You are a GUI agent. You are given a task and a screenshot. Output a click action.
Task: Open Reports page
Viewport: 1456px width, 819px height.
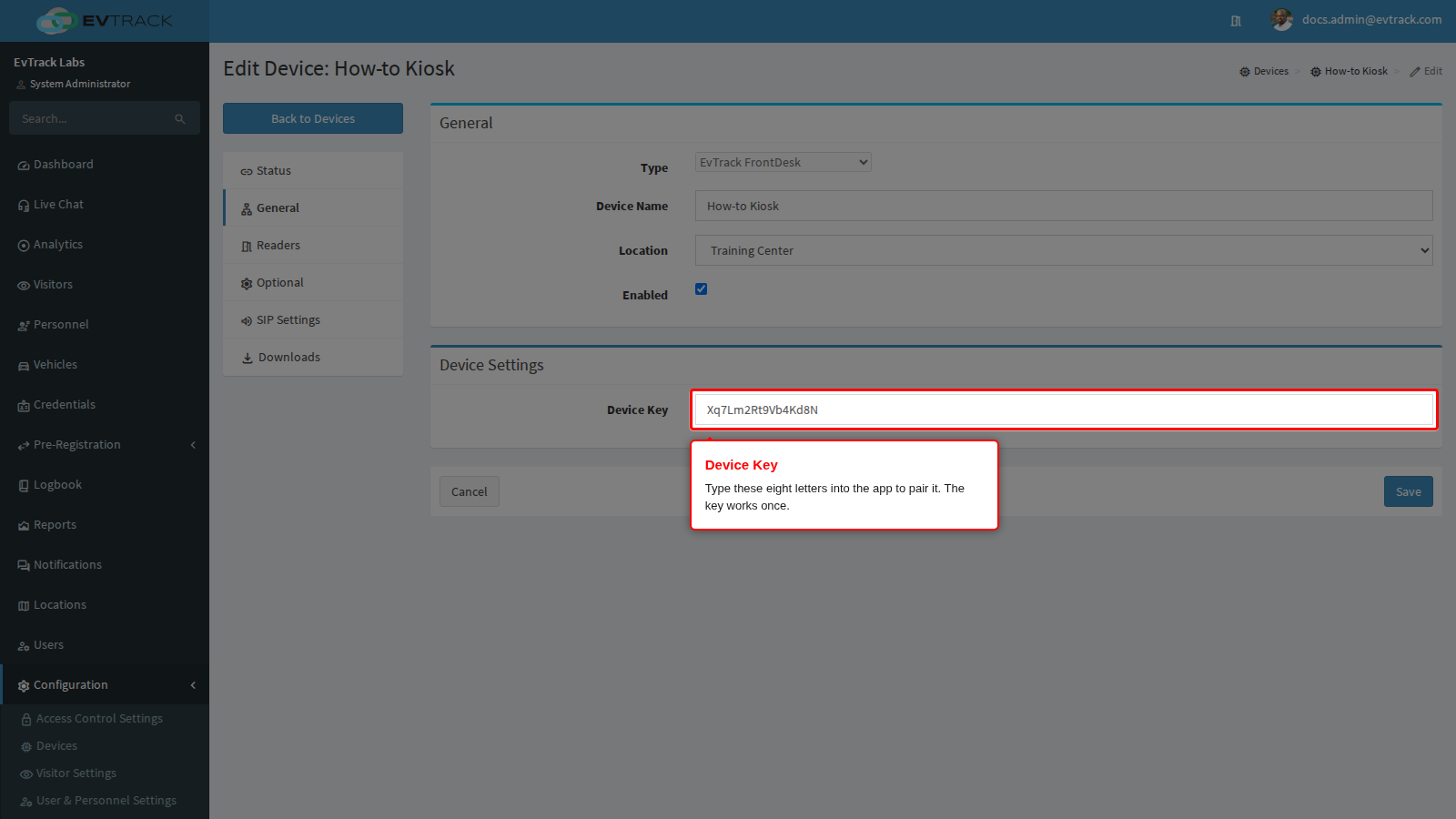(x=105, y=525)
